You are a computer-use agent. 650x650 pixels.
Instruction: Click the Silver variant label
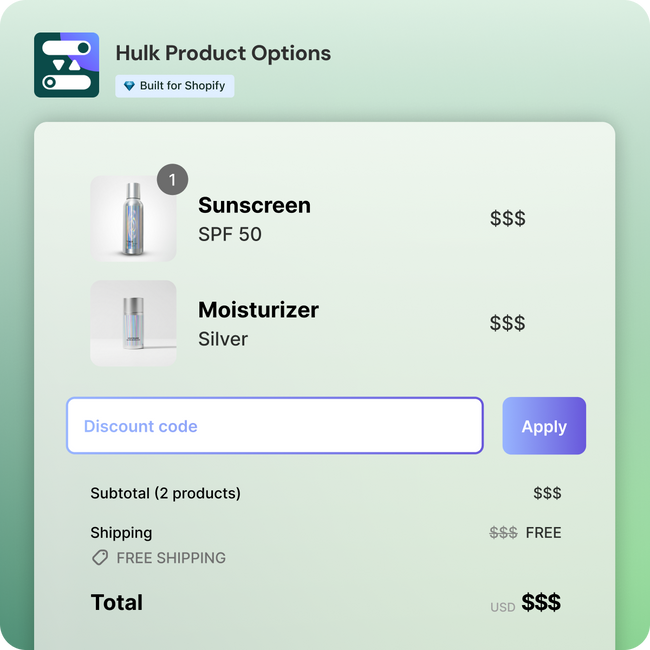coord(223,339)
